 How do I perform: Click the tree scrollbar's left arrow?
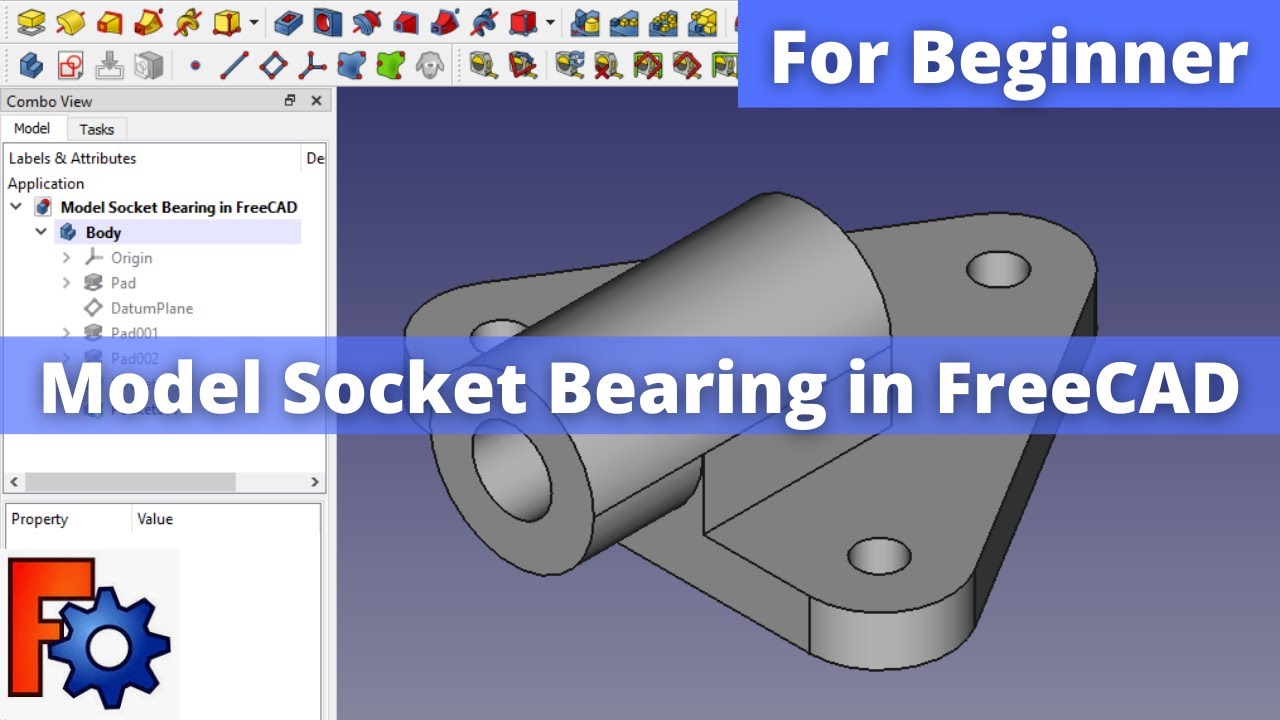[x=14, y=482]
